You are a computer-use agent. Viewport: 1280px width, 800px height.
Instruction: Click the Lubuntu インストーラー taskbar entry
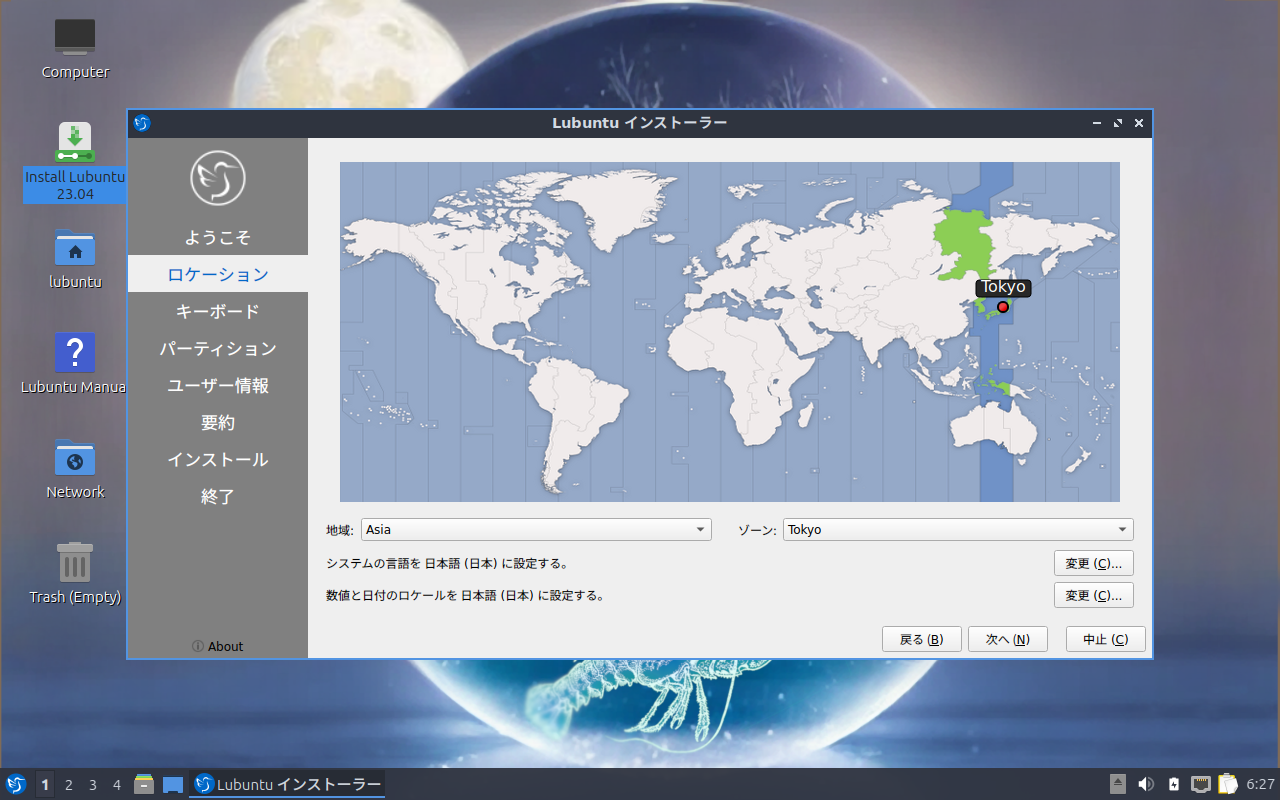pos(288,784)
